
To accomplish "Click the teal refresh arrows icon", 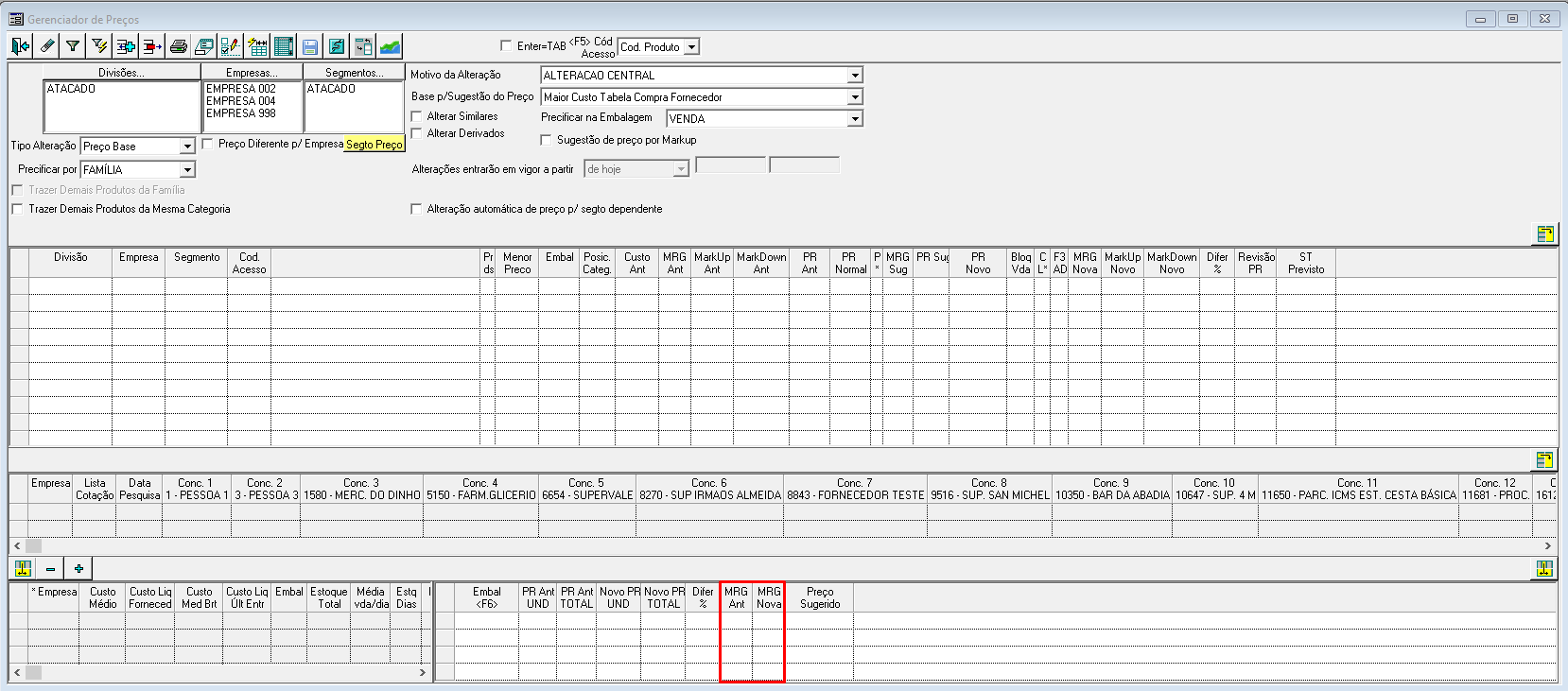I will [337, 46].
